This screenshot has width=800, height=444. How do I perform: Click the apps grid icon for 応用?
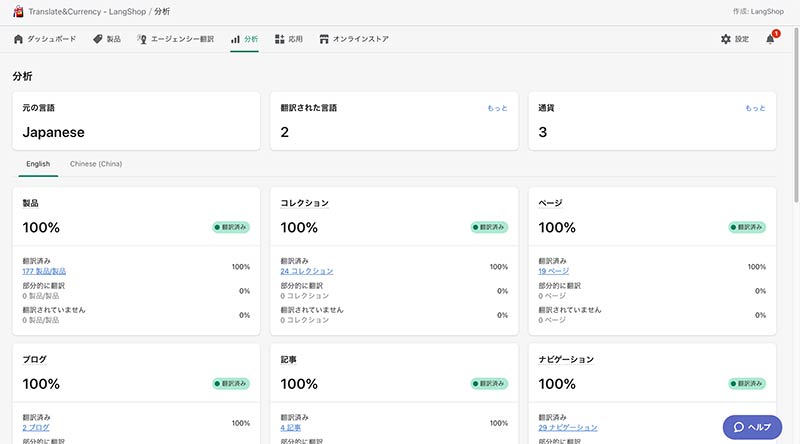click(x=280, y=39)
